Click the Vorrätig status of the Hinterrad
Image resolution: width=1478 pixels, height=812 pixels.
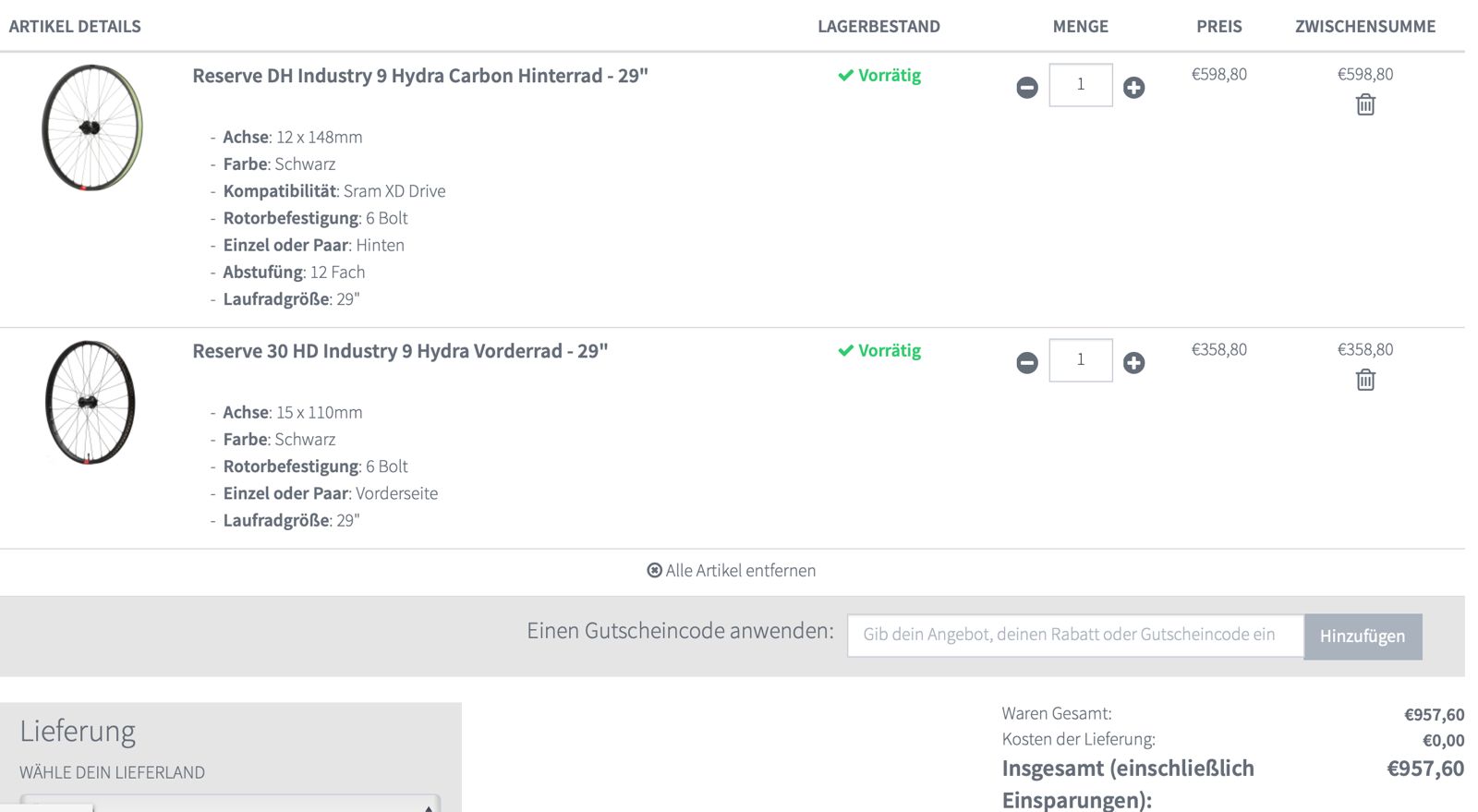coord(879,76)
